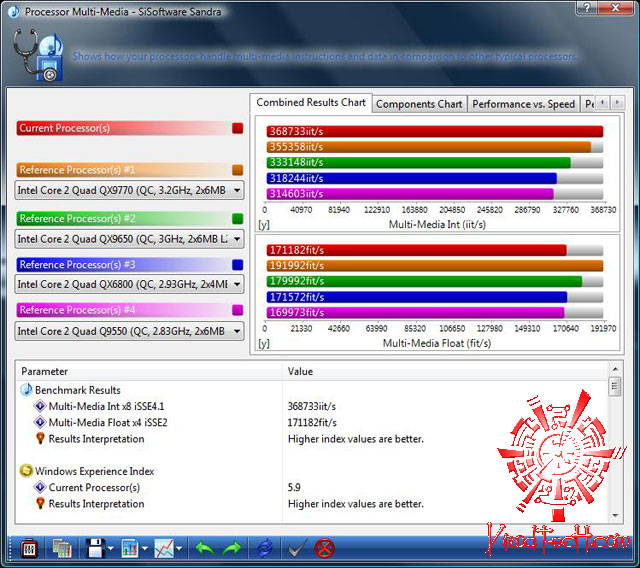Viewport: 640px width, 568px height.
Task: Click Results Interpretation under Benchmark Results
Action: point(96,439)
